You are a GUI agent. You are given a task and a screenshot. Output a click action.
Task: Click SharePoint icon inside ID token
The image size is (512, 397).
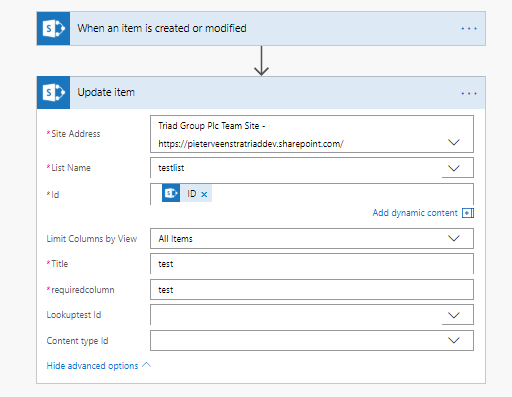171,193
